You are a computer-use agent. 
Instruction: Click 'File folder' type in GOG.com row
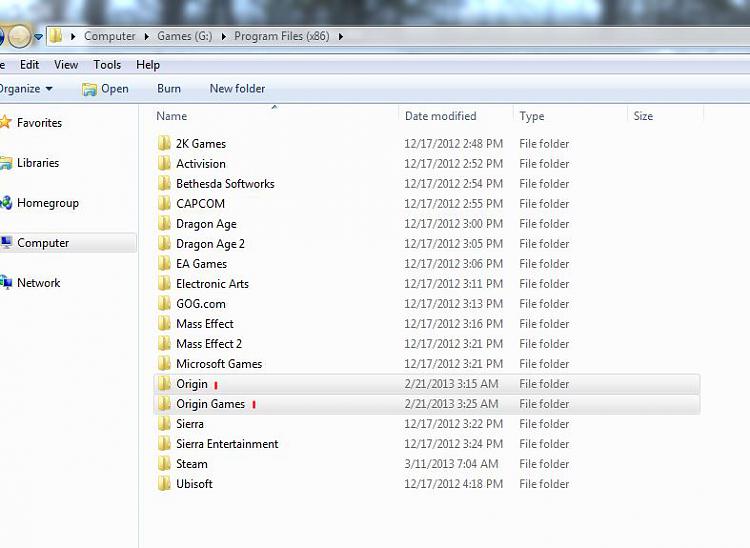tap(544, 304)
